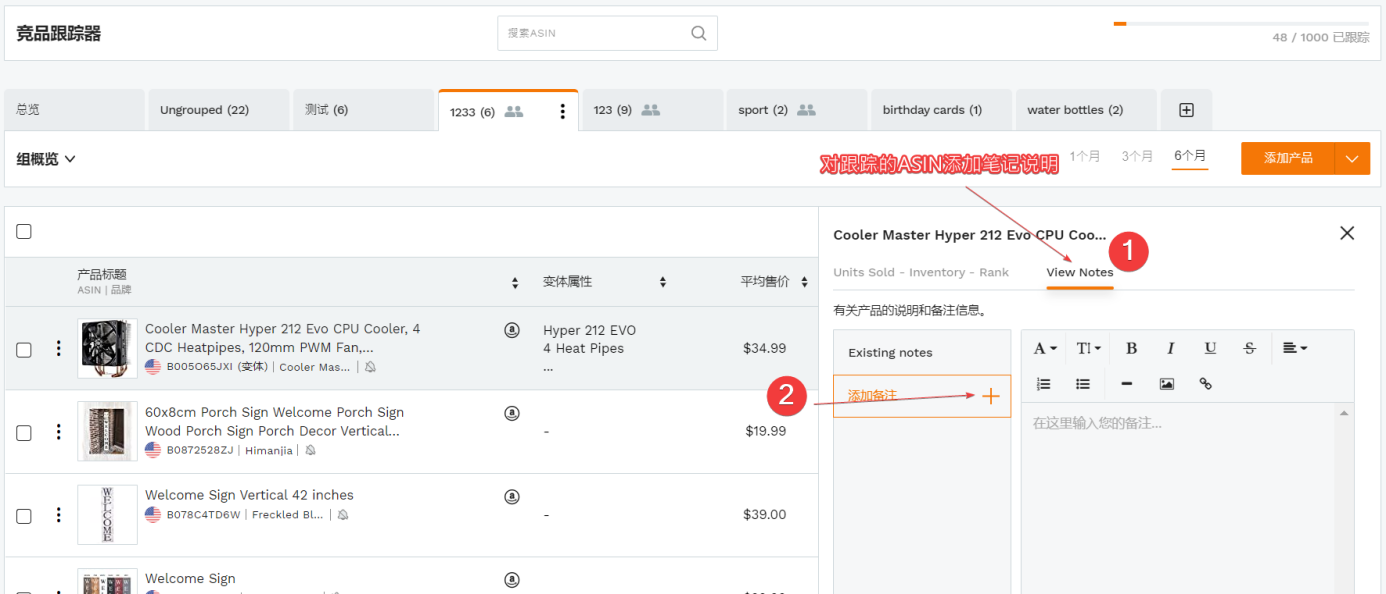The height and width of the screenshot is (594, 1386).
Task: Open the text alignment dropdown
Action: 1294,348
